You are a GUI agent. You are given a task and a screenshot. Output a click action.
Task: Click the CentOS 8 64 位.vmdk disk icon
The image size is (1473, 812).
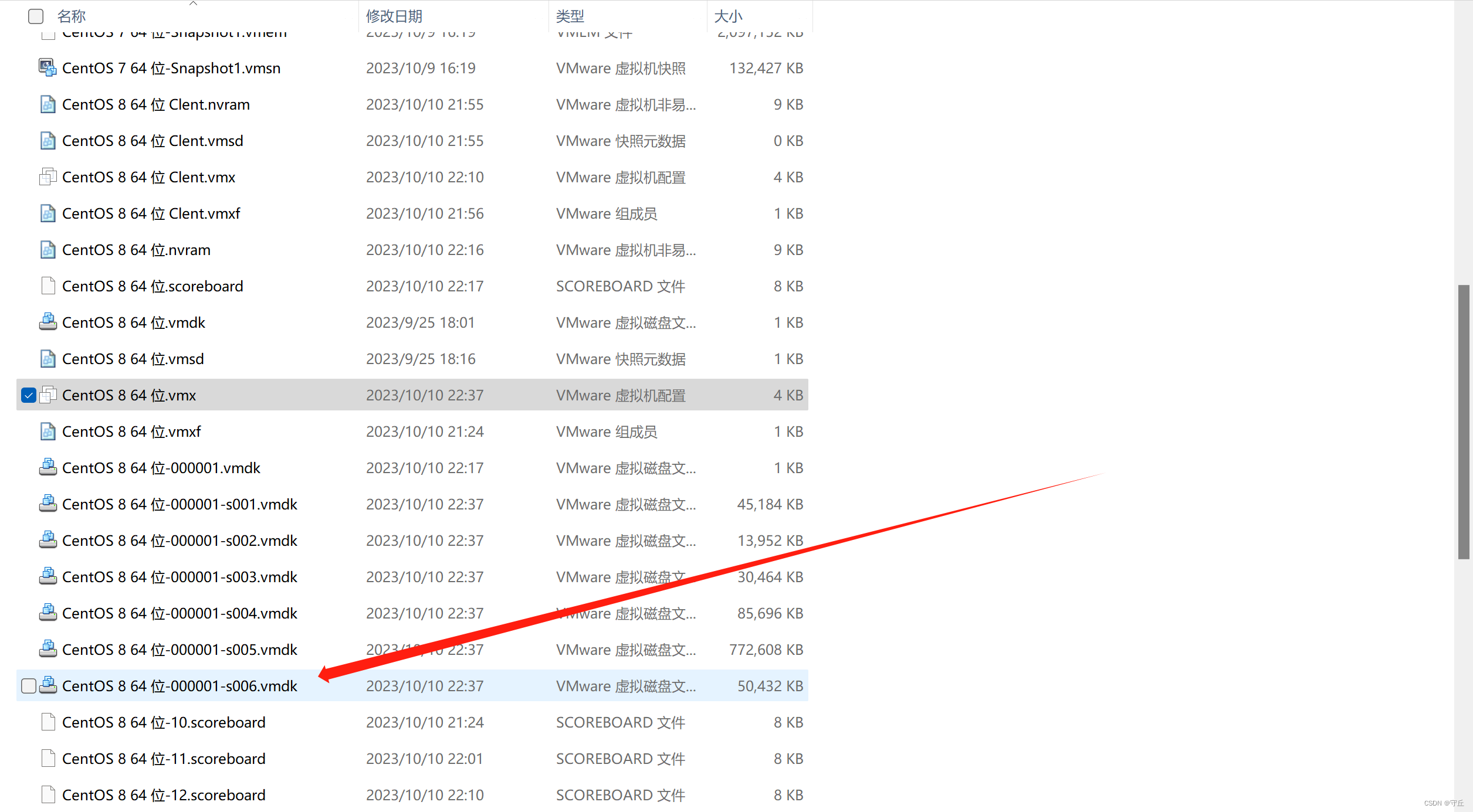[x=48, y=322]
